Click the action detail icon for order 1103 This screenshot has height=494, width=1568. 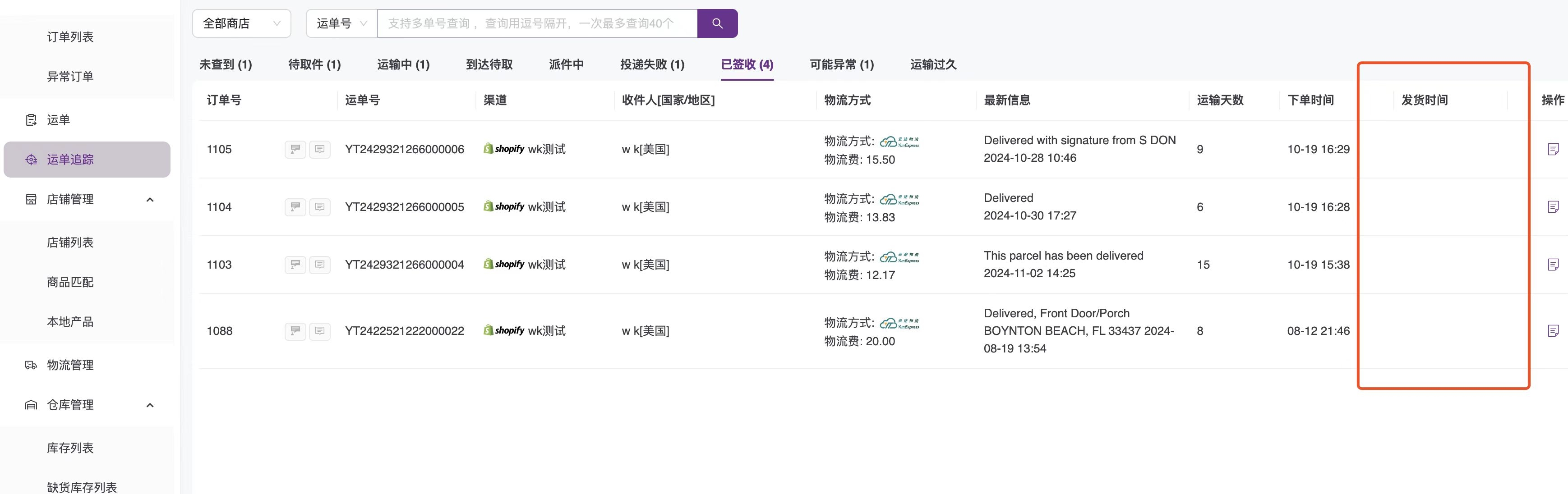tap(1553, 265)
